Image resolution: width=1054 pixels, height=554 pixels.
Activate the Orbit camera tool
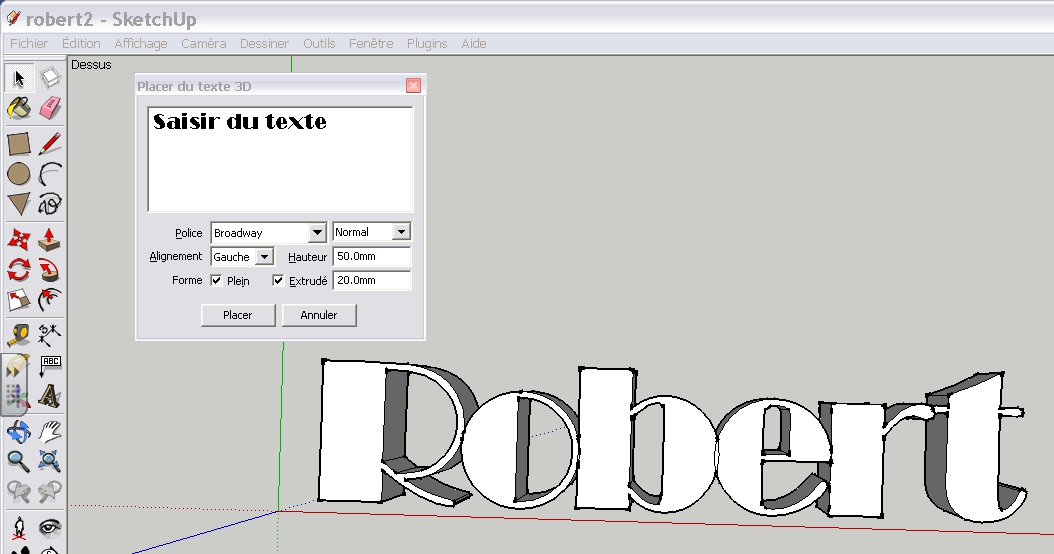[19, 432]
